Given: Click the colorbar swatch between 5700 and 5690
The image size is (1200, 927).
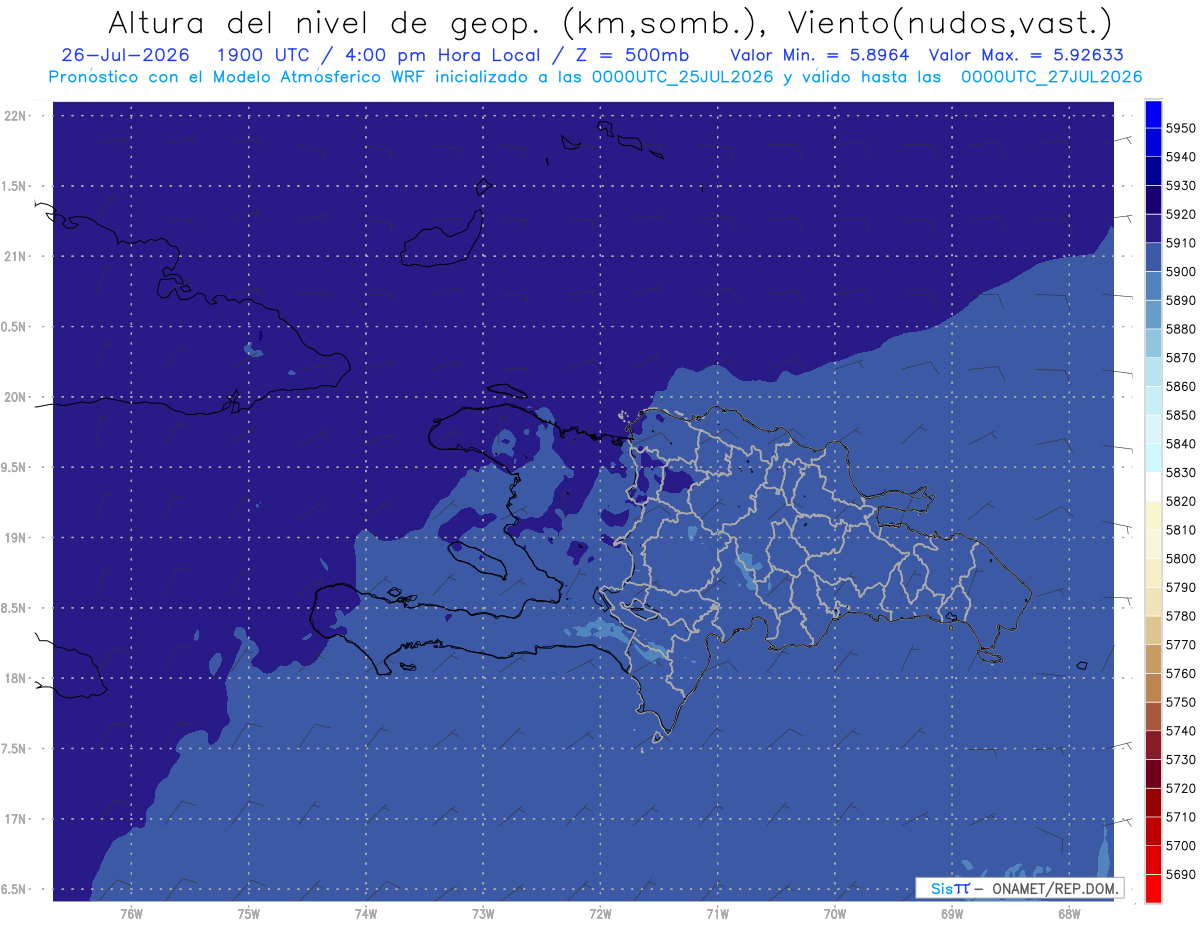Looking at the screenshot, I should (1153, 859).
